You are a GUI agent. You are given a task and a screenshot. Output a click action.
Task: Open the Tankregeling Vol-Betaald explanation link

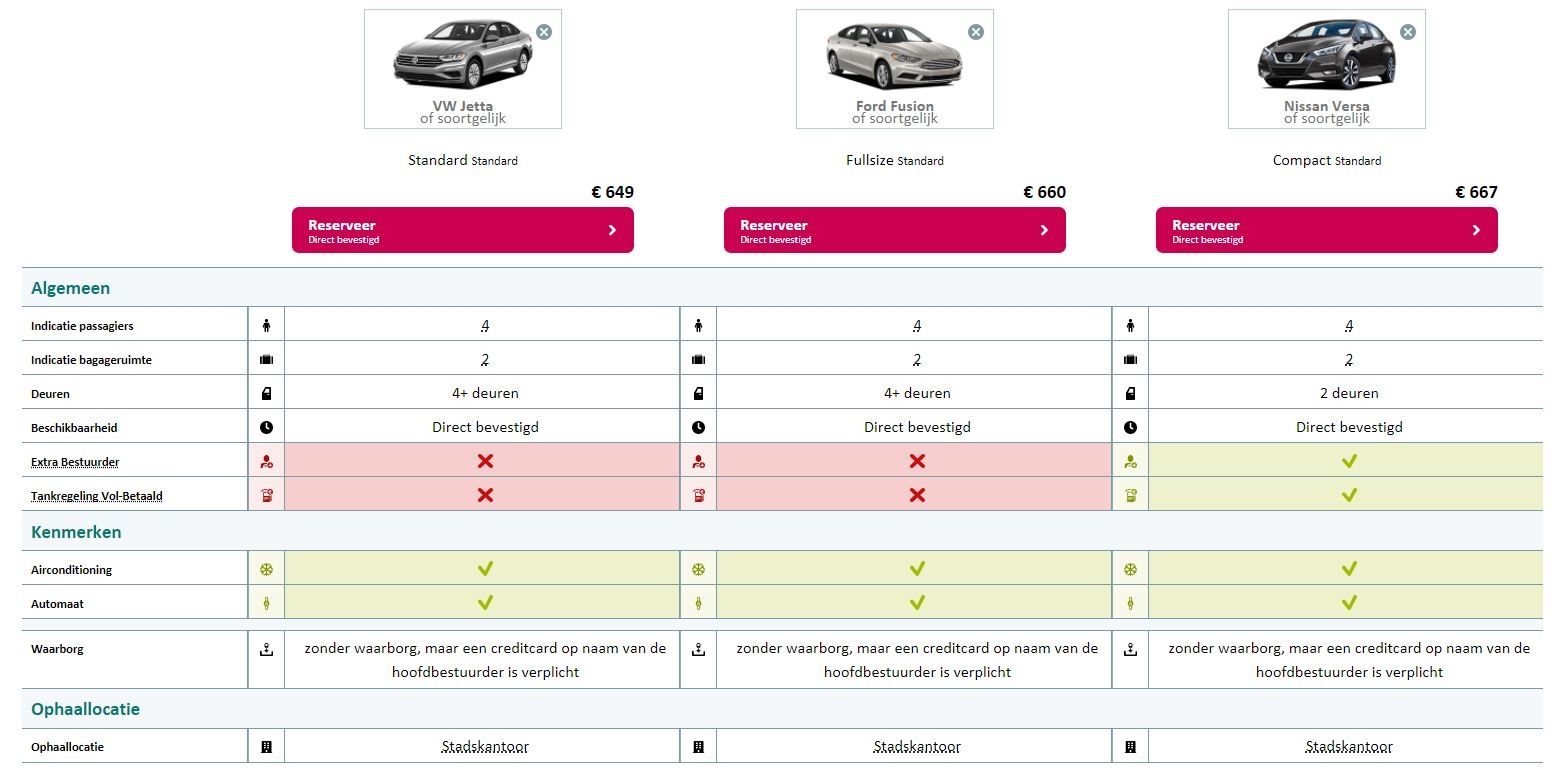pos(96,496)
